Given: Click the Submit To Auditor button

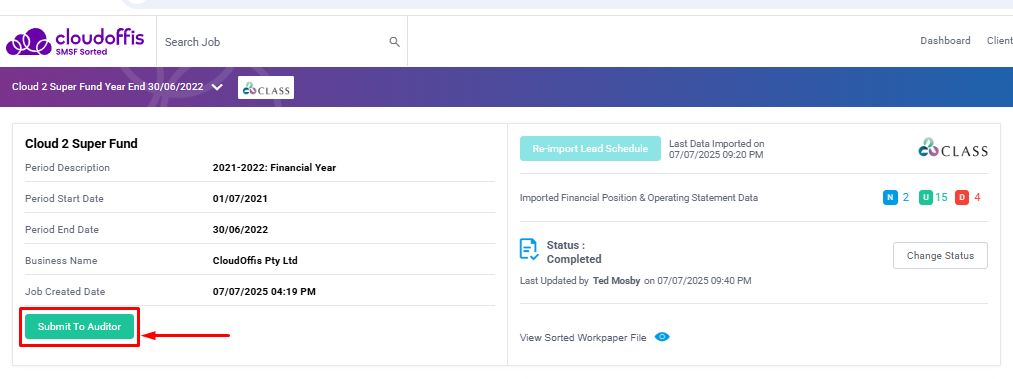Looking at the screenshot, I should point(79,327).
